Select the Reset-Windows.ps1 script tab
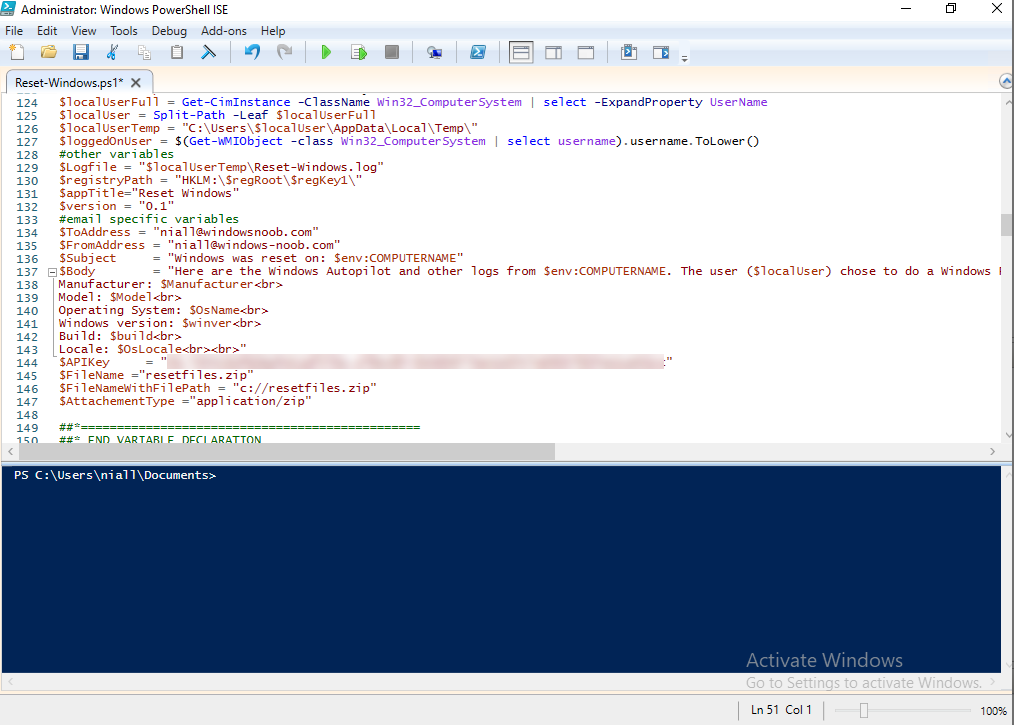 69,83
